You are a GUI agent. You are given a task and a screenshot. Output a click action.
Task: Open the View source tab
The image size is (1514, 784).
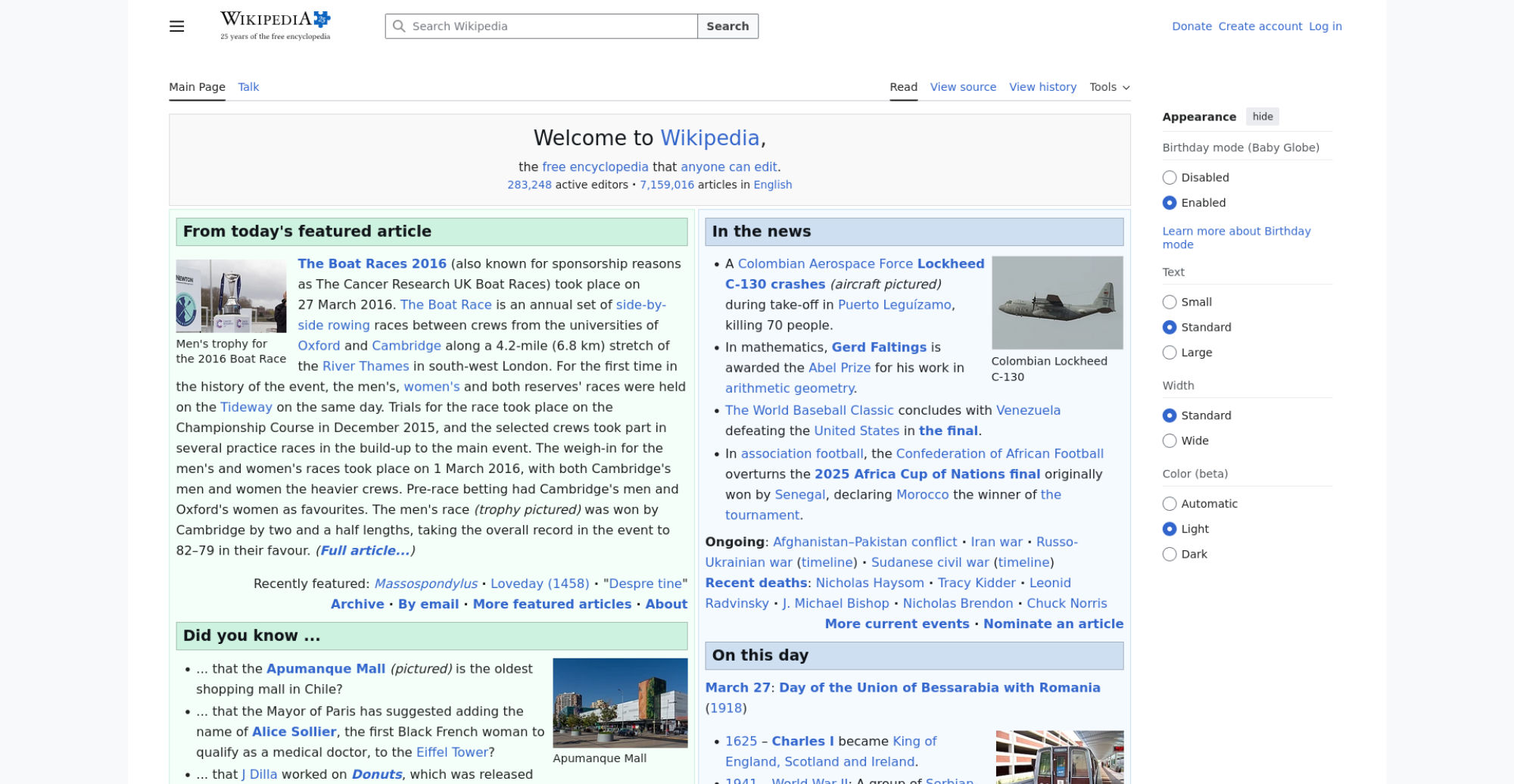pyautogui.click(x=963, y=87)
